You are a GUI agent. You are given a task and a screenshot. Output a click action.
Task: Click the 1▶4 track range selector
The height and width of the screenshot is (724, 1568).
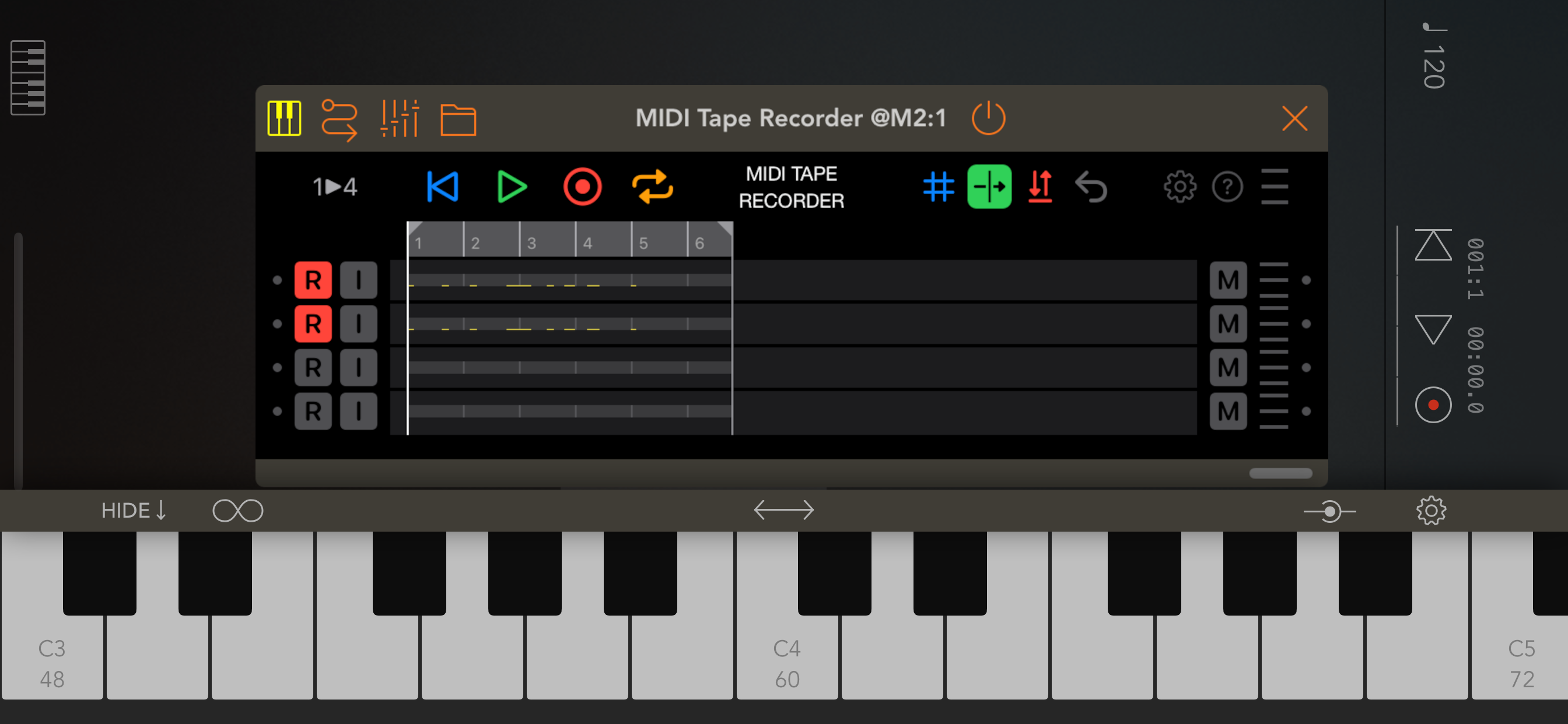[x=335, y=186]
